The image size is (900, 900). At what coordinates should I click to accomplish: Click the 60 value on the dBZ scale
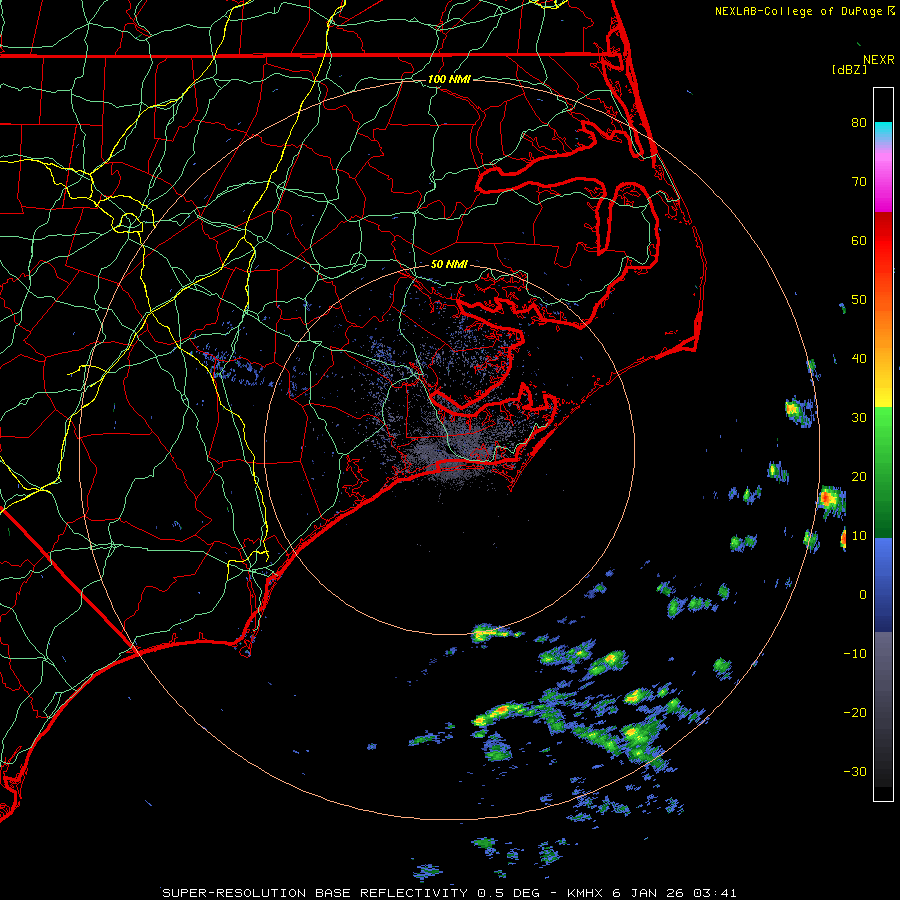coord(859,240)
